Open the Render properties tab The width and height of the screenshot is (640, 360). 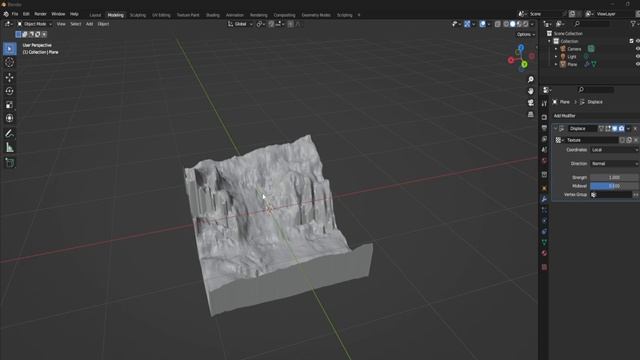click(x=544, y=118)
